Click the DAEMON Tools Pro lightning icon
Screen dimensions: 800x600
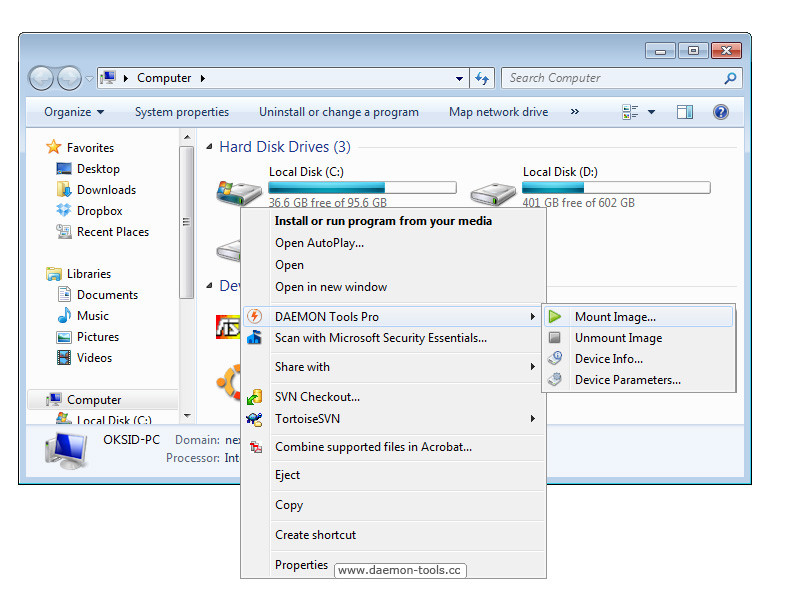click(254, 316)
